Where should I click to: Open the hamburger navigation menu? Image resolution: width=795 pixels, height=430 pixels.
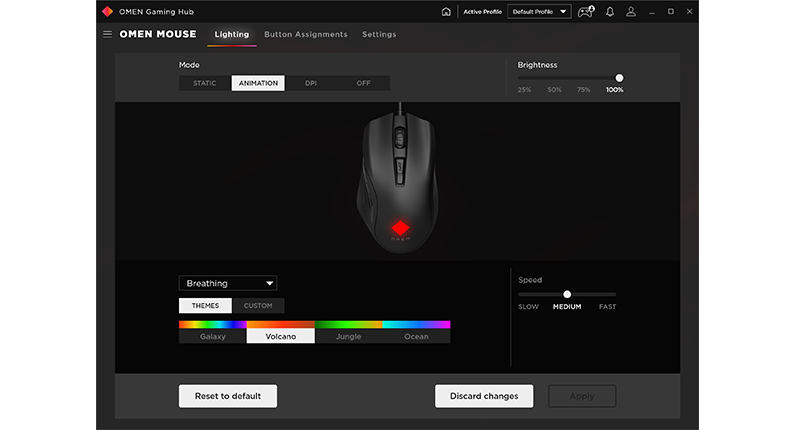pyautogui.click(x=107, y=34)
